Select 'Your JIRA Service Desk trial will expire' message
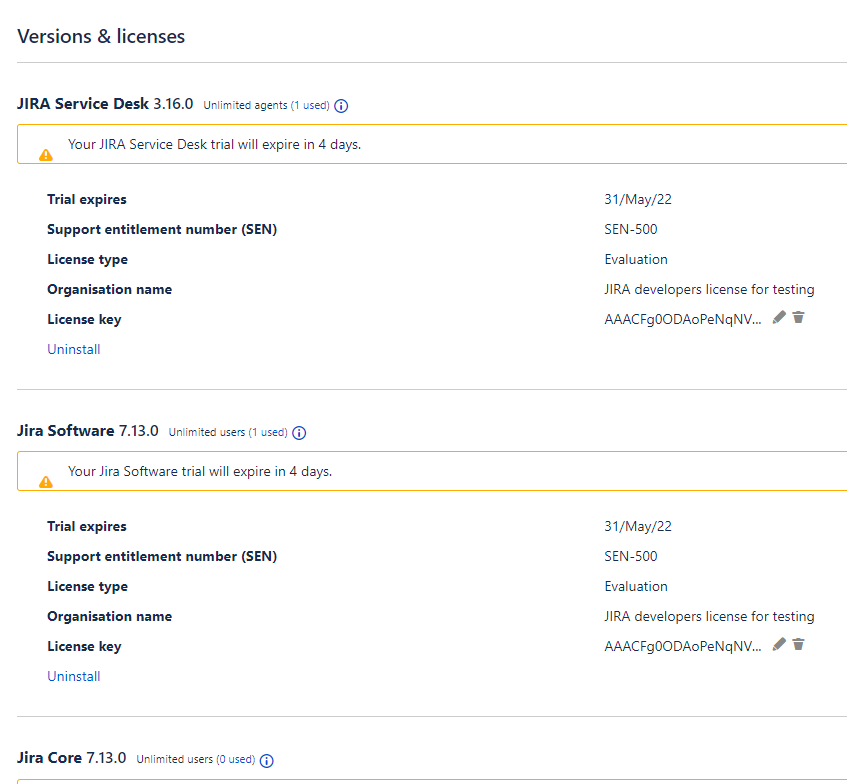This screenshot has height=784, width=847. click(x=214, y=144)
